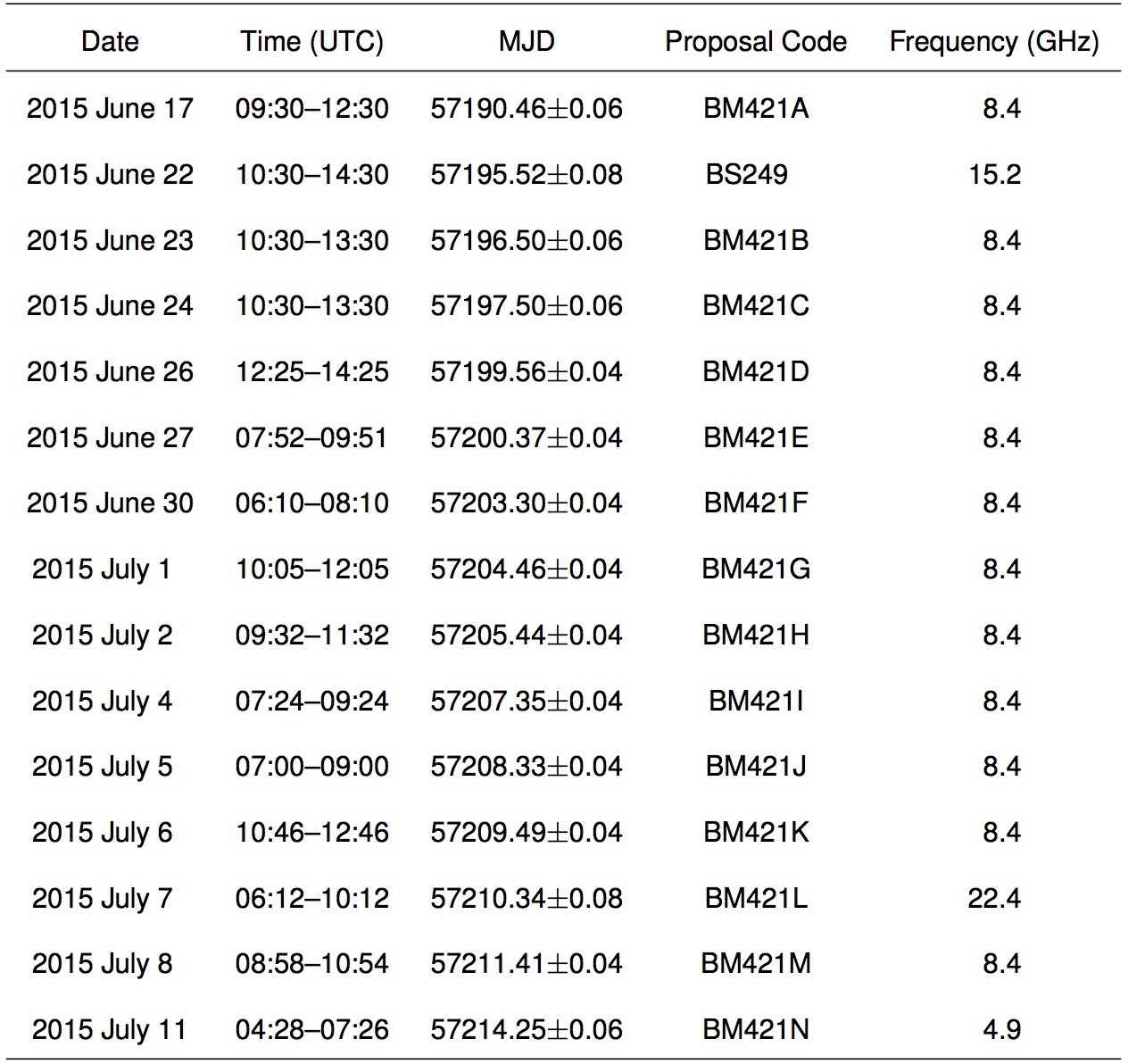Image resolution: width=1128 pixels, height=1064 pixels.
Task: Click the Date column header
Action: tap(110, 42)
